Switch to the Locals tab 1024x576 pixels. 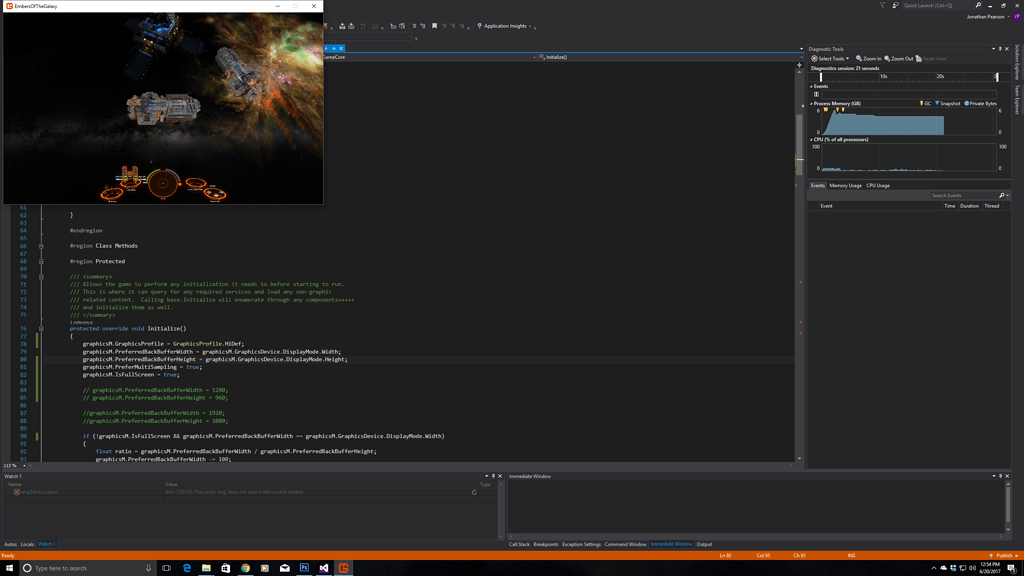pyautogui.click(x=27, y=545)
